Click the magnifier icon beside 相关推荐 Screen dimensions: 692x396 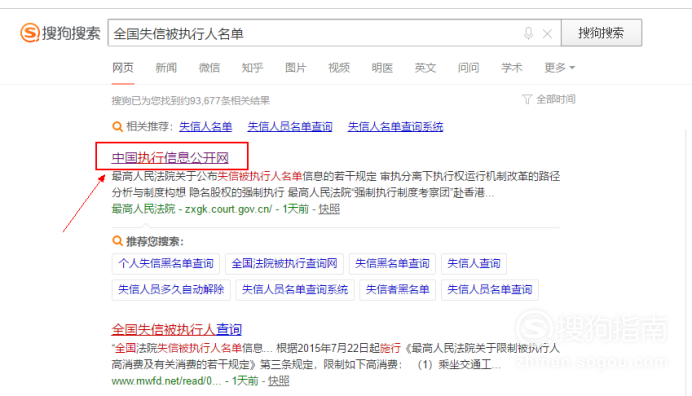[117, 127]
